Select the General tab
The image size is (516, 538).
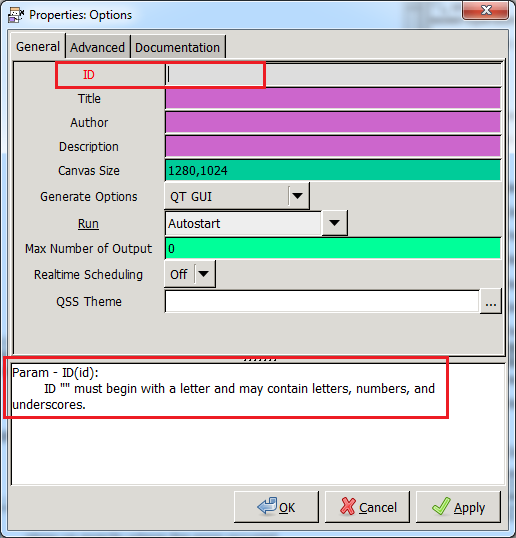click(x=38, y=46)
